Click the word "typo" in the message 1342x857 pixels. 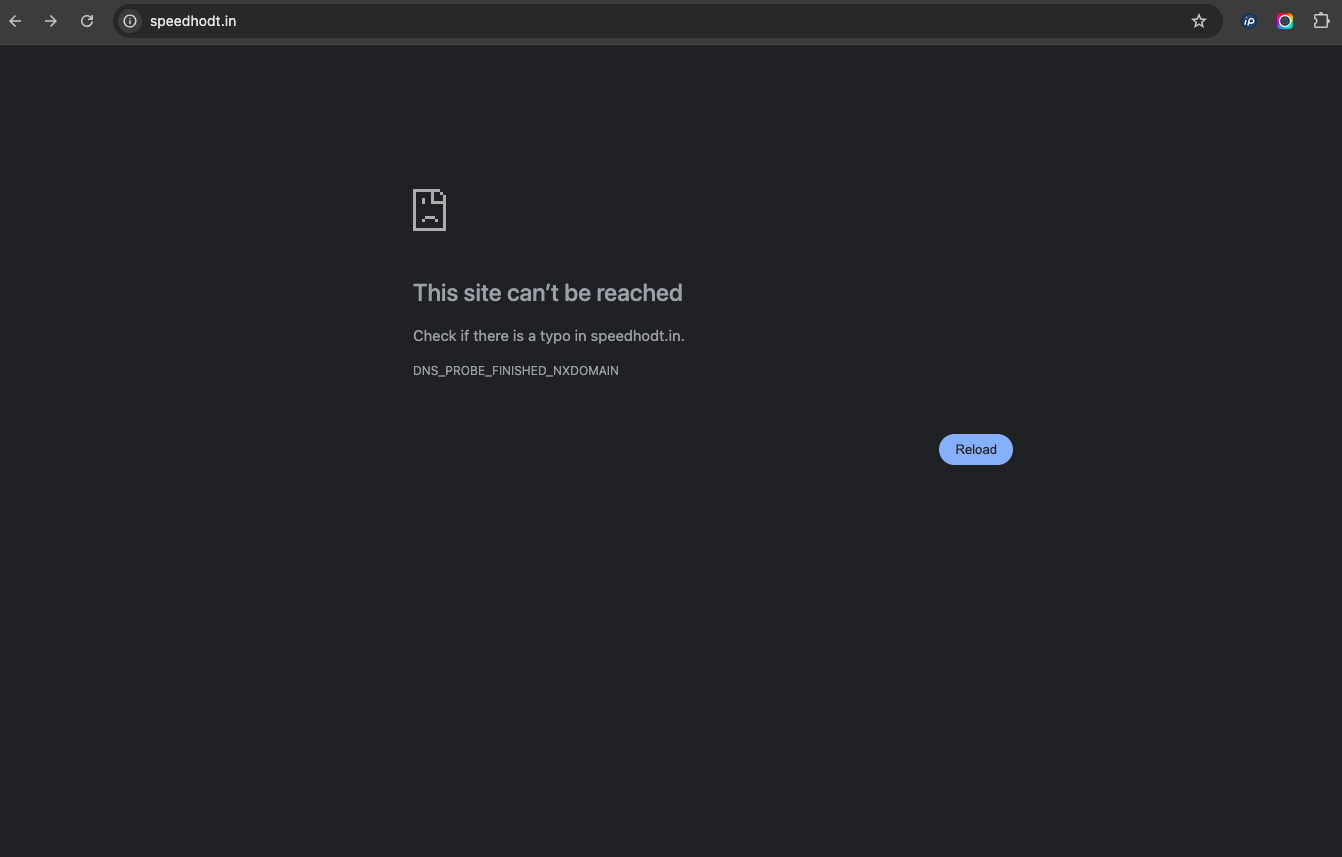click(x=555, y=336)
